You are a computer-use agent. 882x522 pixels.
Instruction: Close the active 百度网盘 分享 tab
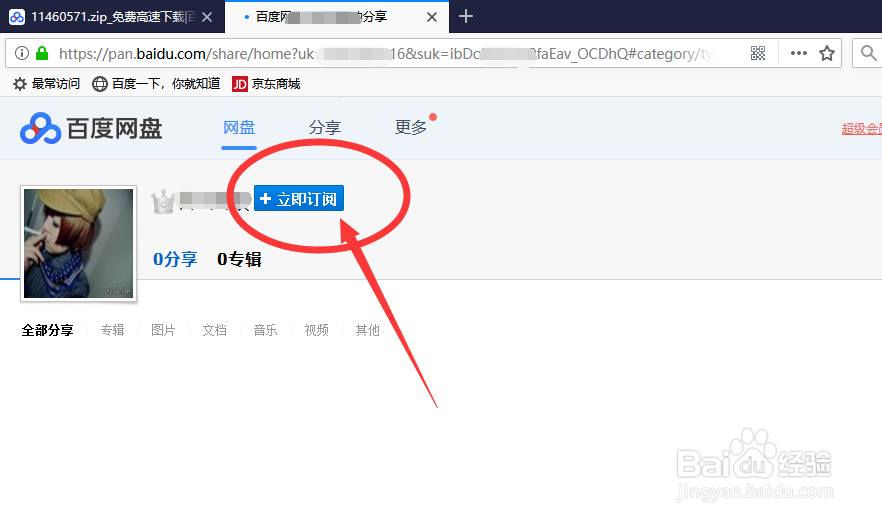pos(432,17)
